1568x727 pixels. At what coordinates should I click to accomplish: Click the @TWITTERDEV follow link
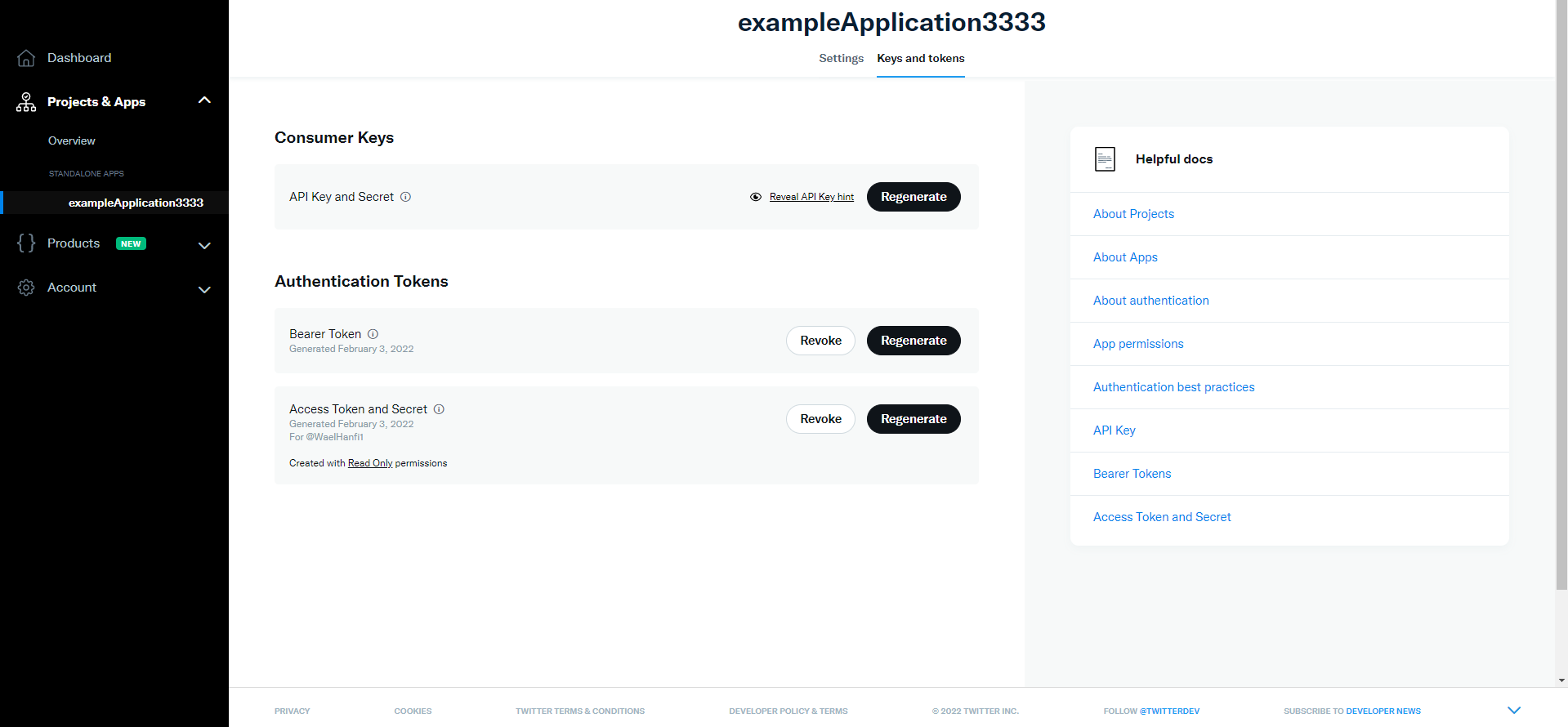1169,711
